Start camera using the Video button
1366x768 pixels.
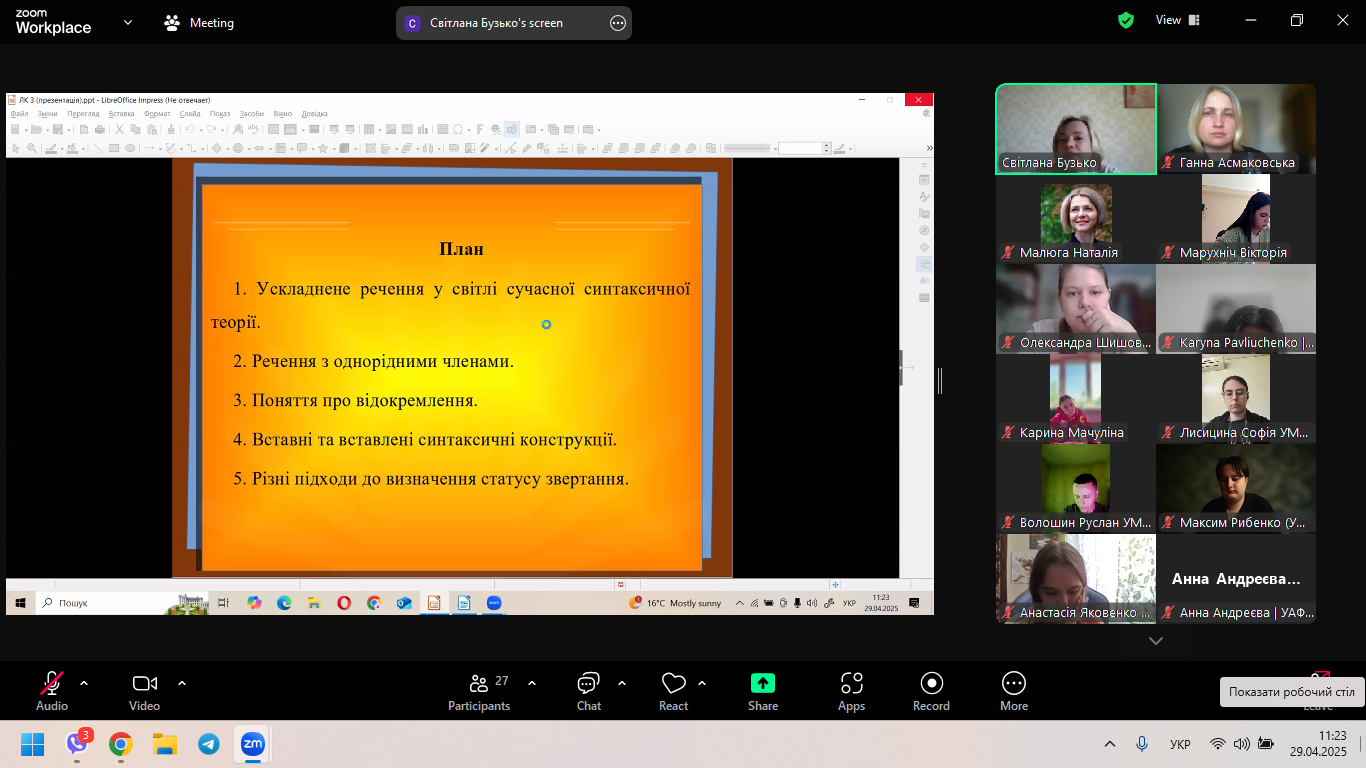(x=144, y=689)
